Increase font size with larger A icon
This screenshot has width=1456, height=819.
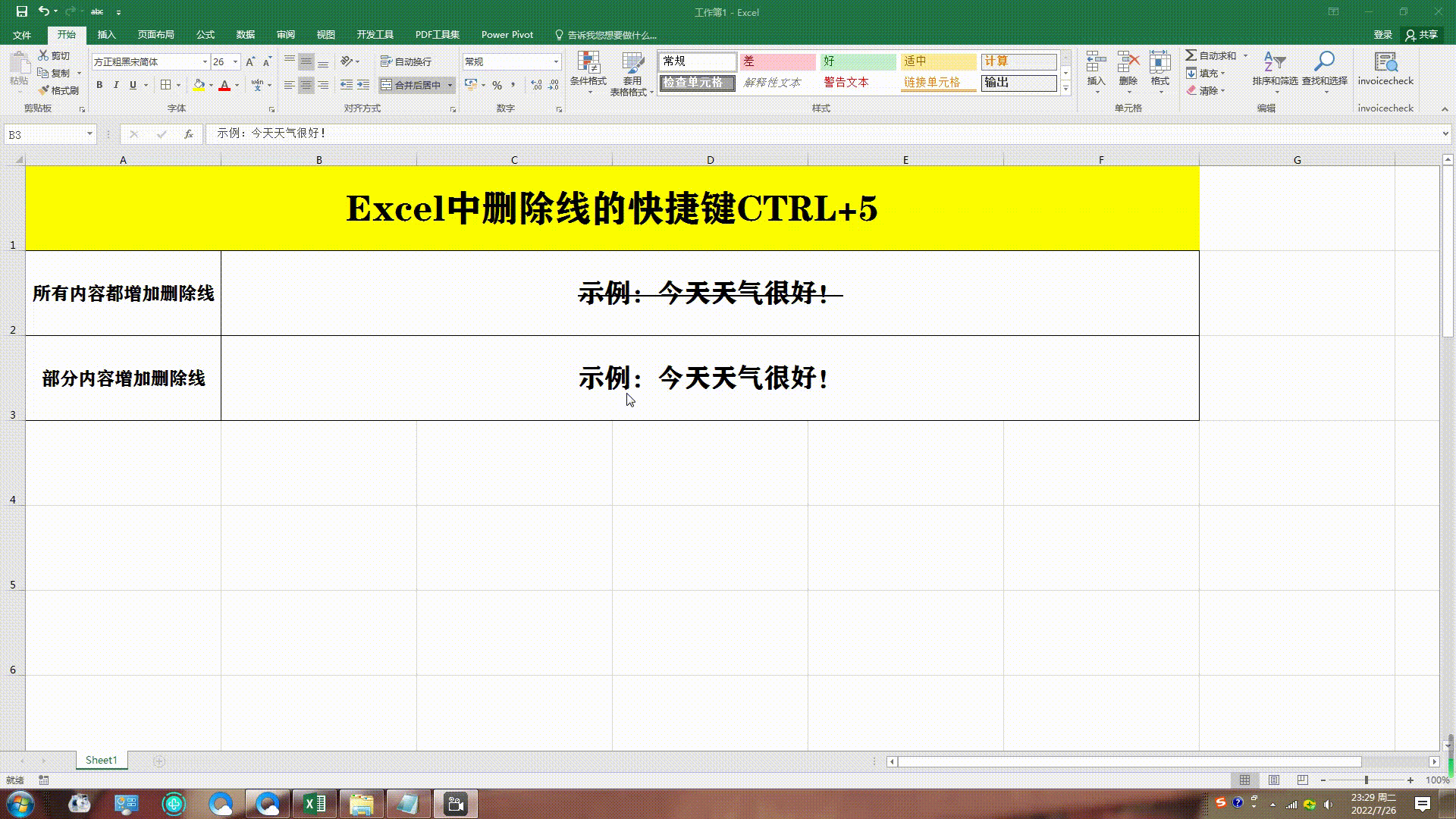point(250,61)
